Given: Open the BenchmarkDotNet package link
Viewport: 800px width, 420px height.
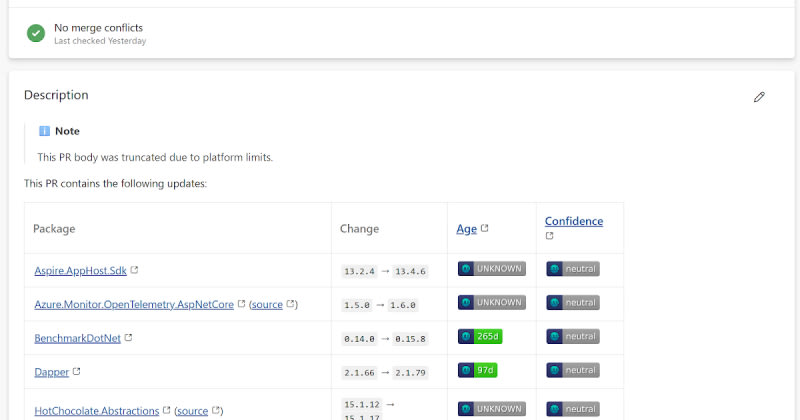Looking at the screenshot, I should [x=78, y=338].
